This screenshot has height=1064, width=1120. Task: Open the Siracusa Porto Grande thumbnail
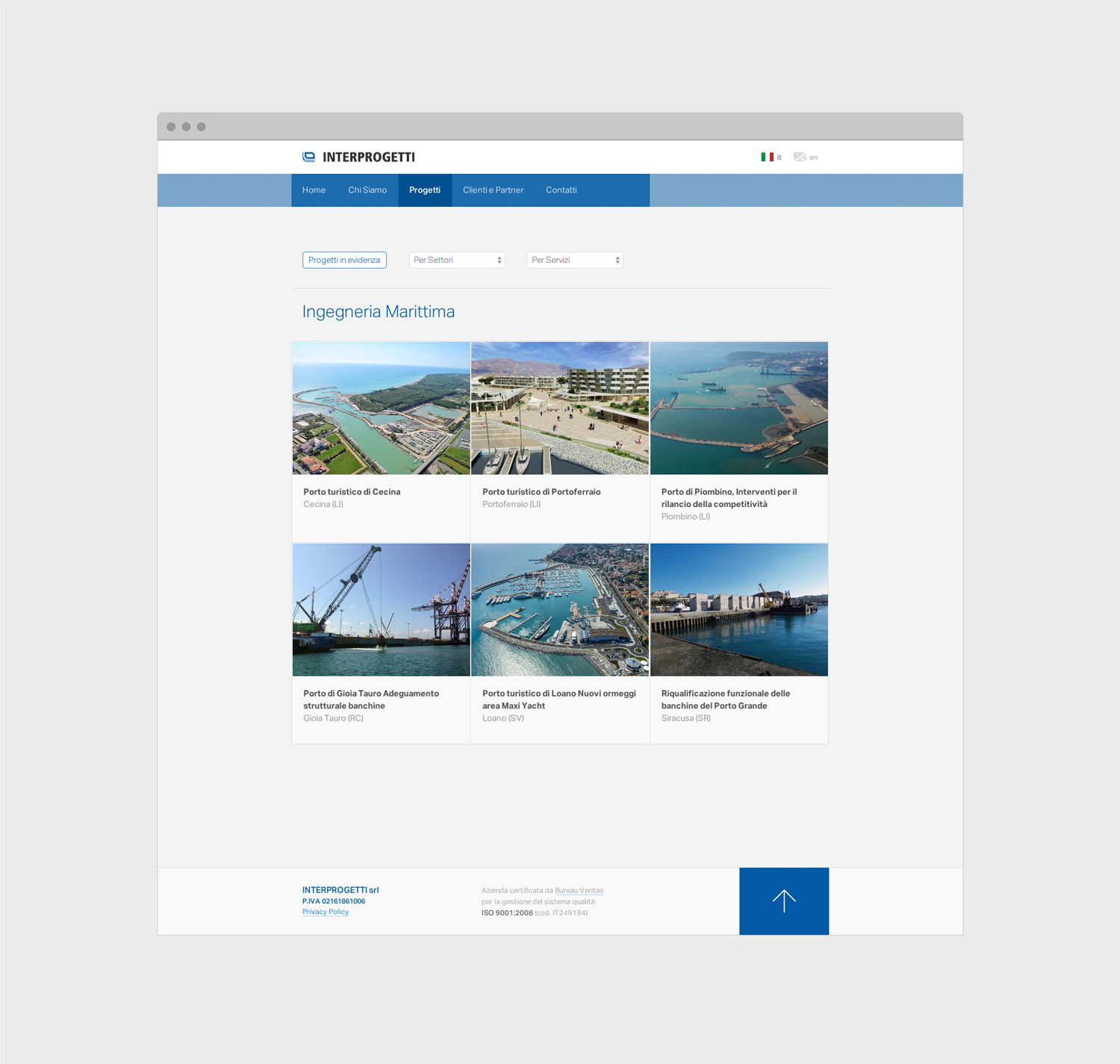coord(739,610)
